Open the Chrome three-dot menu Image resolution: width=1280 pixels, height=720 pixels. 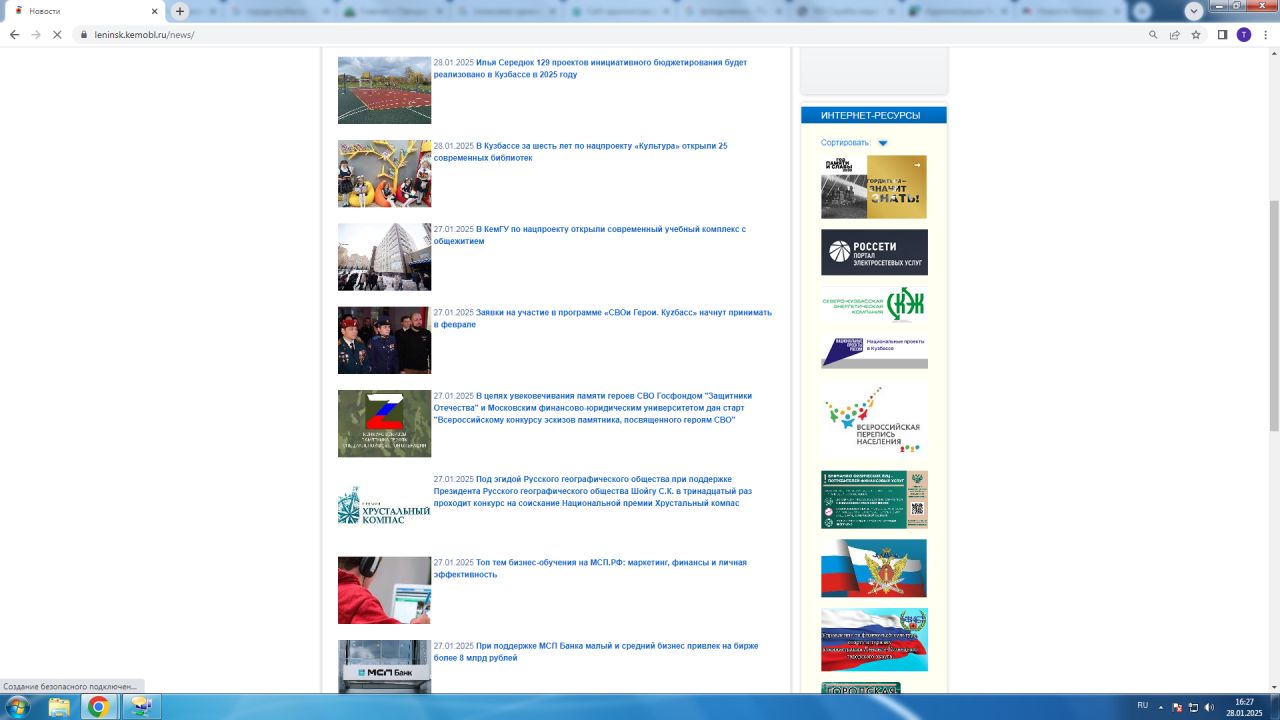1265,34
